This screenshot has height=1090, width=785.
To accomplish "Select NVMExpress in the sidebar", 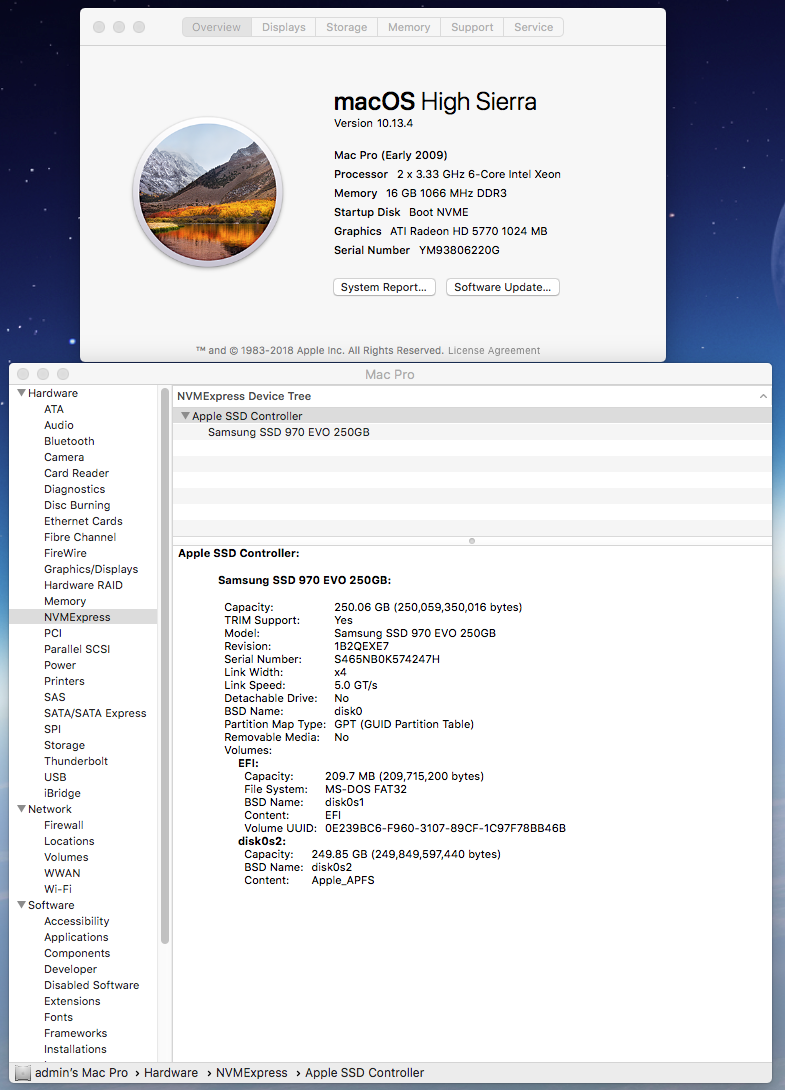I will pos(83,617).
